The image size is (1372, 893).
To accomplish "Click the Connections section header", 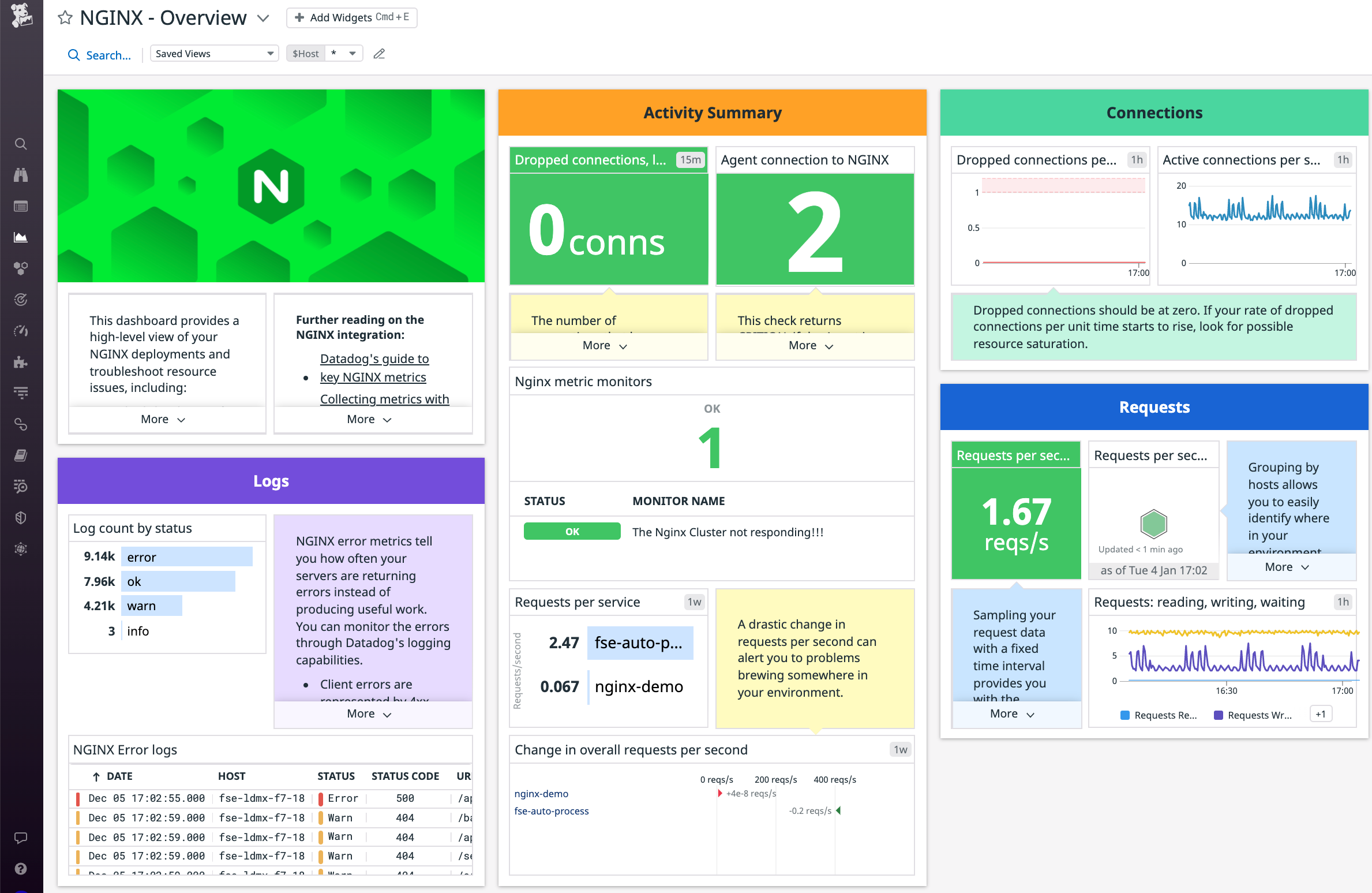I will point(1154,113).
